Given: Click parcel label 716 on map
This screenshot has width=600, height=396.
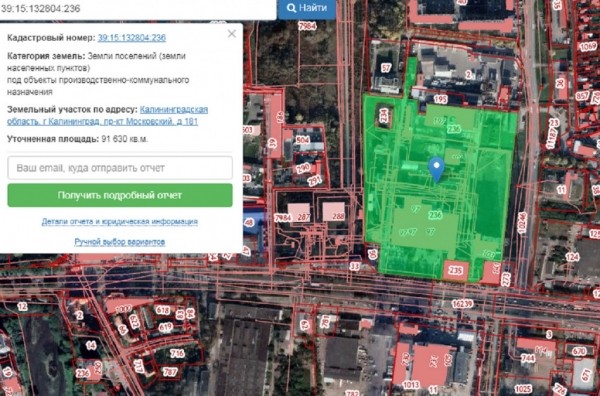Looking at the screenshot, I should click(177, 353).
